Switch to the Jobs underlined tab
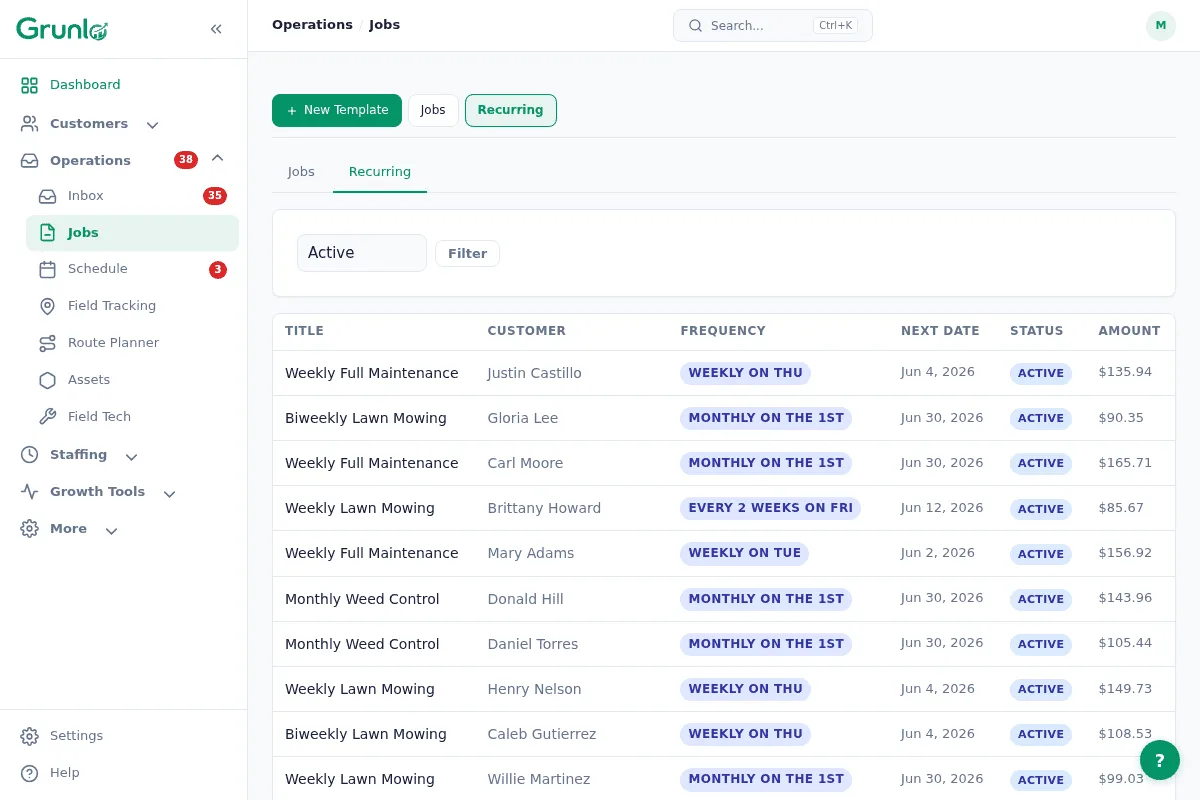Screen dimensions: 1200x800 pos(301,172)
